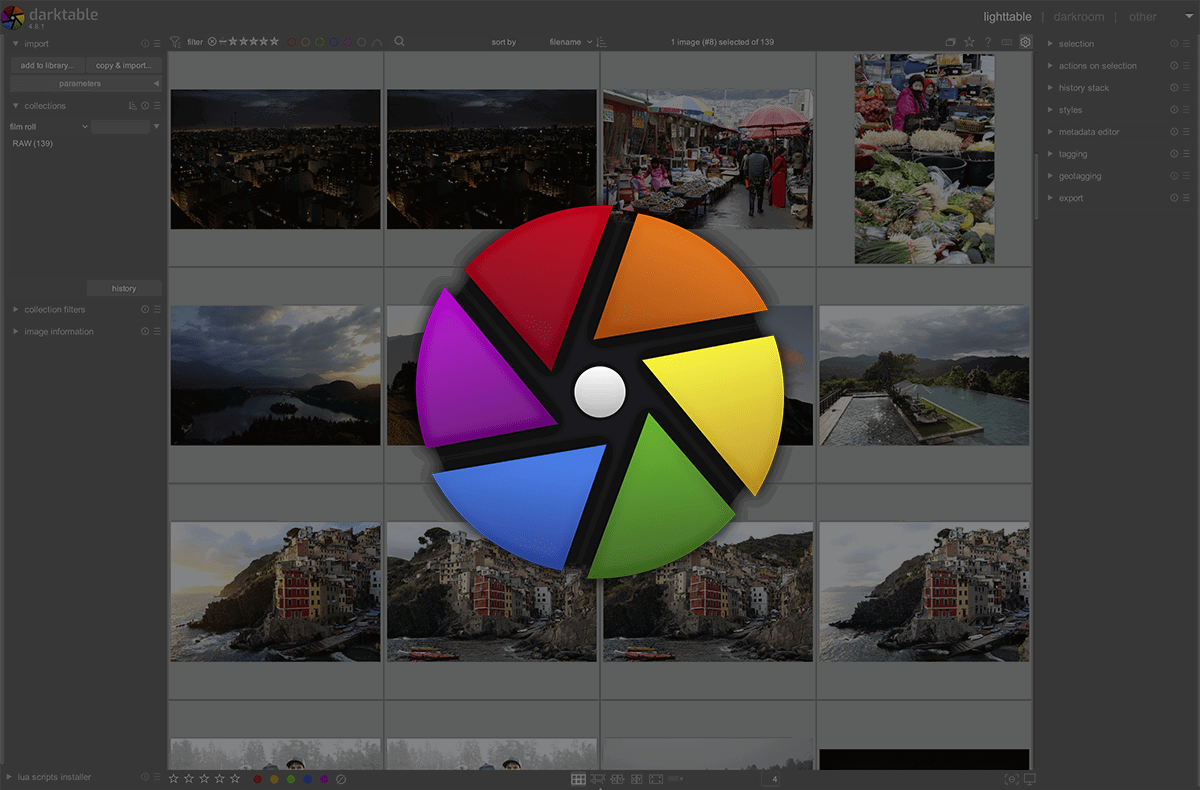
Task: Toggle grouping icon in top toolbar
Action: (x=950, y=42)
